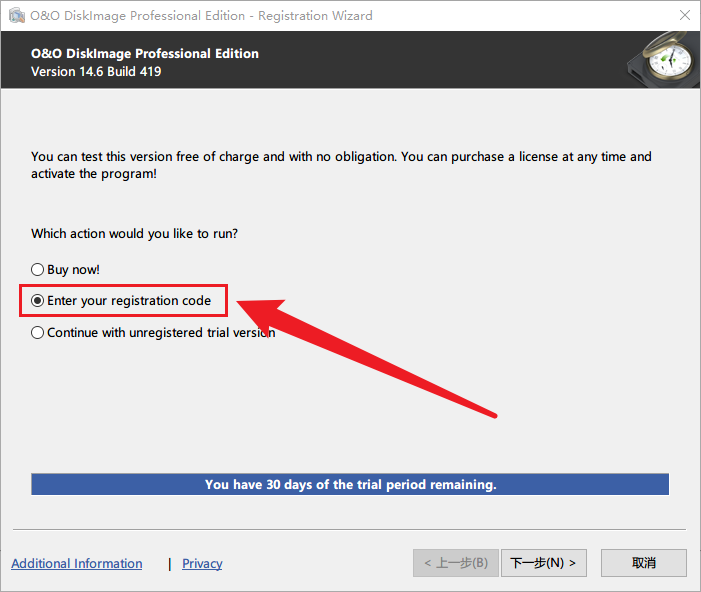701x592 pixels.
Task: Click the 30 days trial remaining bar
Action: point(350,484)
